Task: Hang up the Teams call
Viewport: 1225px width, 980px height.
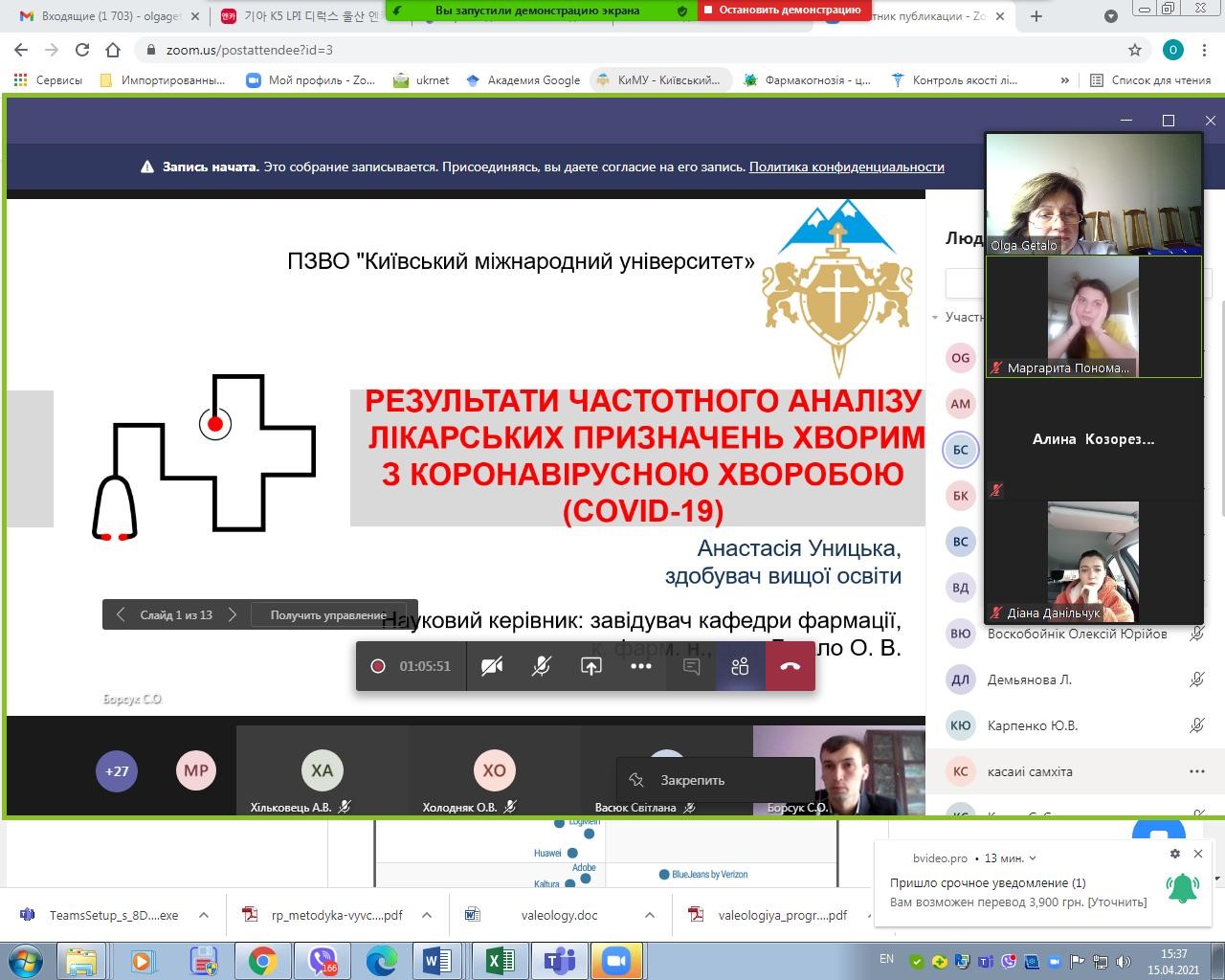Action: 791,666
